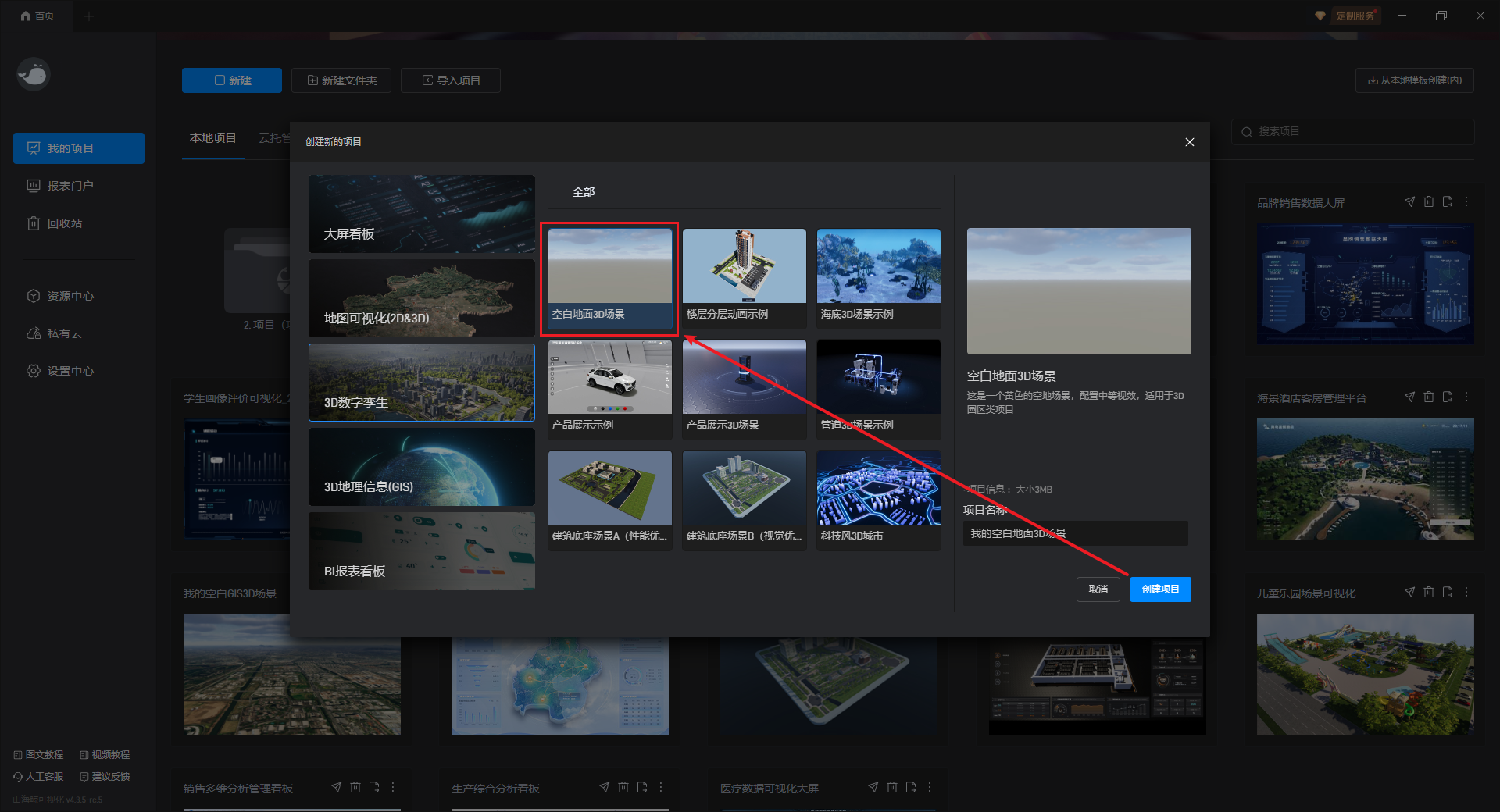The width and height of the screenshot is (1500, 812).
Task: Click the trash icon on 医疗数据可视化大屏
Action: (x=891, y=787)
